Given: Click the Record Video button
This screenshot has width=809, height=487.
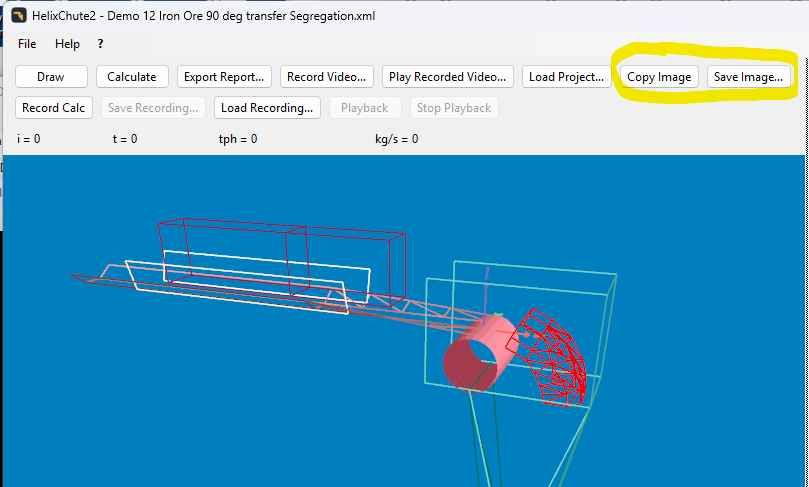Looking at the screenshot, I should [327, 77].
